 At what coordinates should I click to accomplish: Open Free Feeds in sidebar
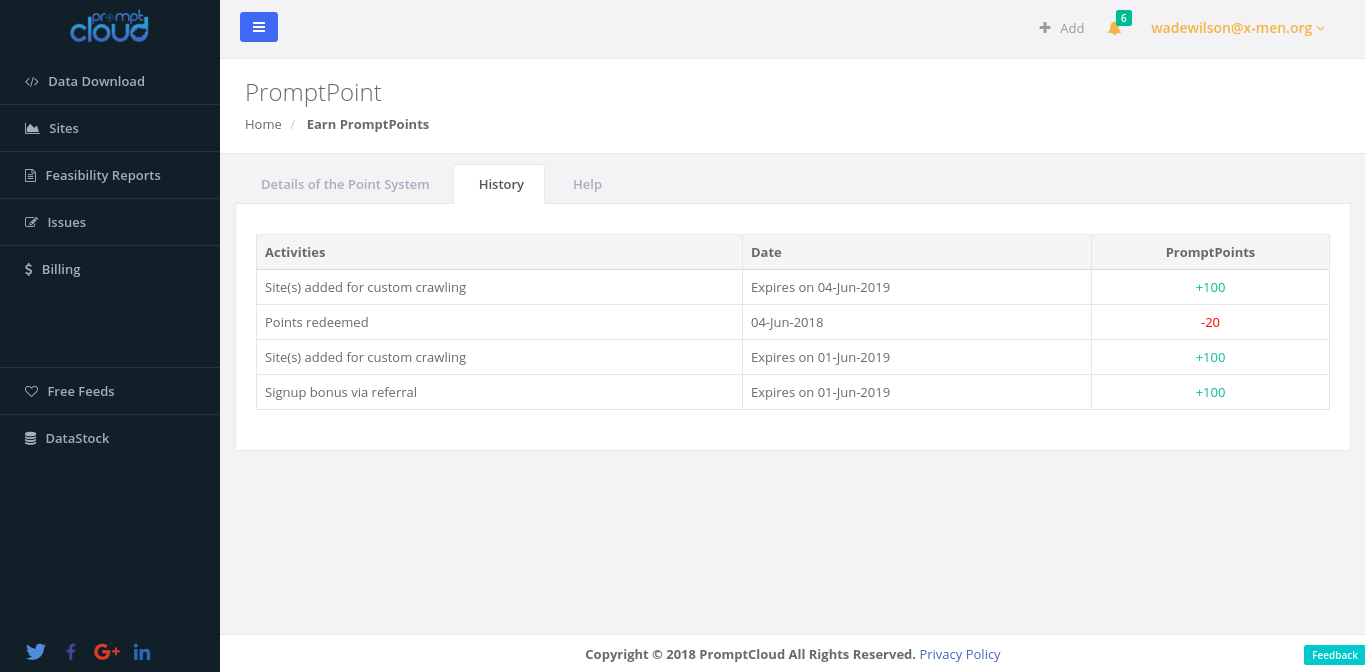(x=110, y=392)
